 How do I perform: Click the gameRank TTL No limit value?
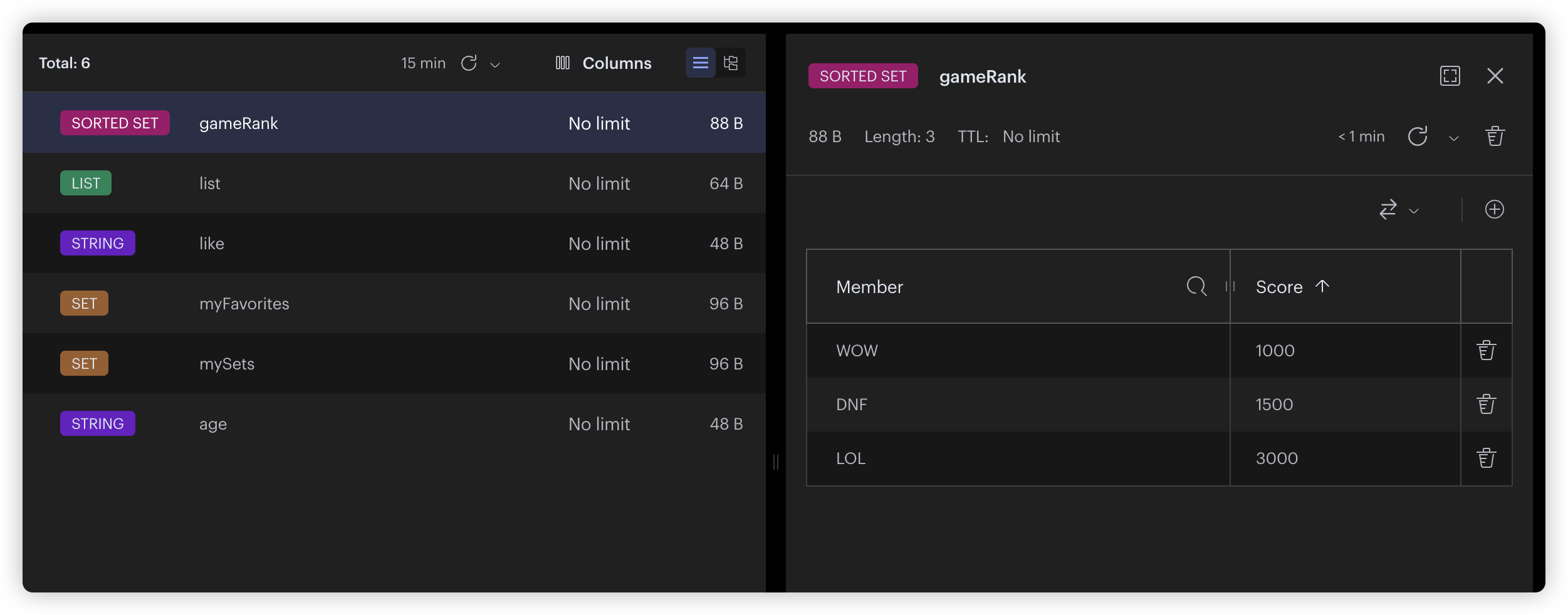(x=1031, y=137)
